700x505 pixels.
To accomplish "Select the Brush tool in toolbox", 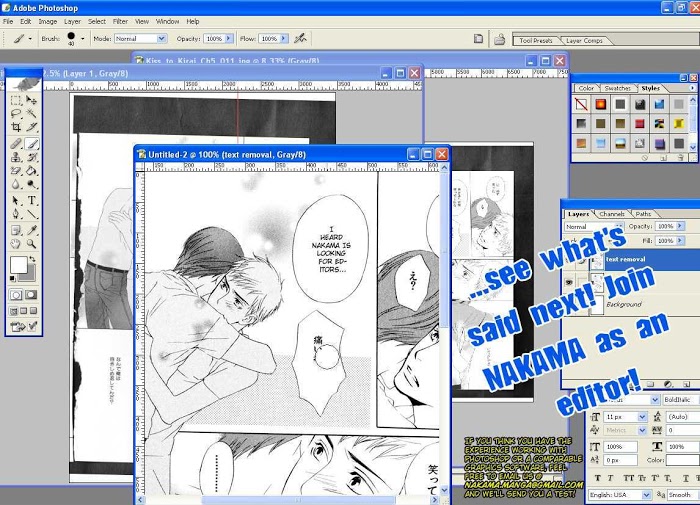I will pos(32,143).
